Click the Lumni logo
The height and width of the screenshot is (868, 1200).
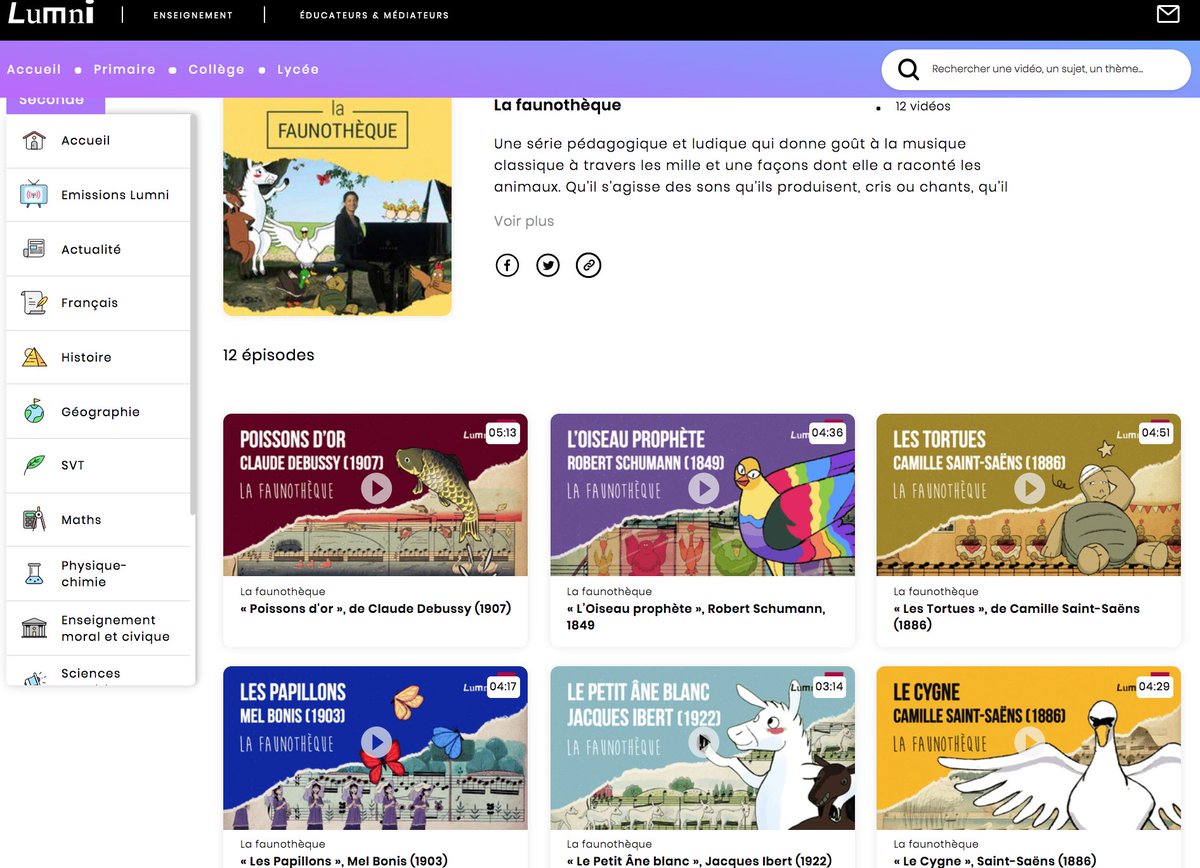[50, 13]
